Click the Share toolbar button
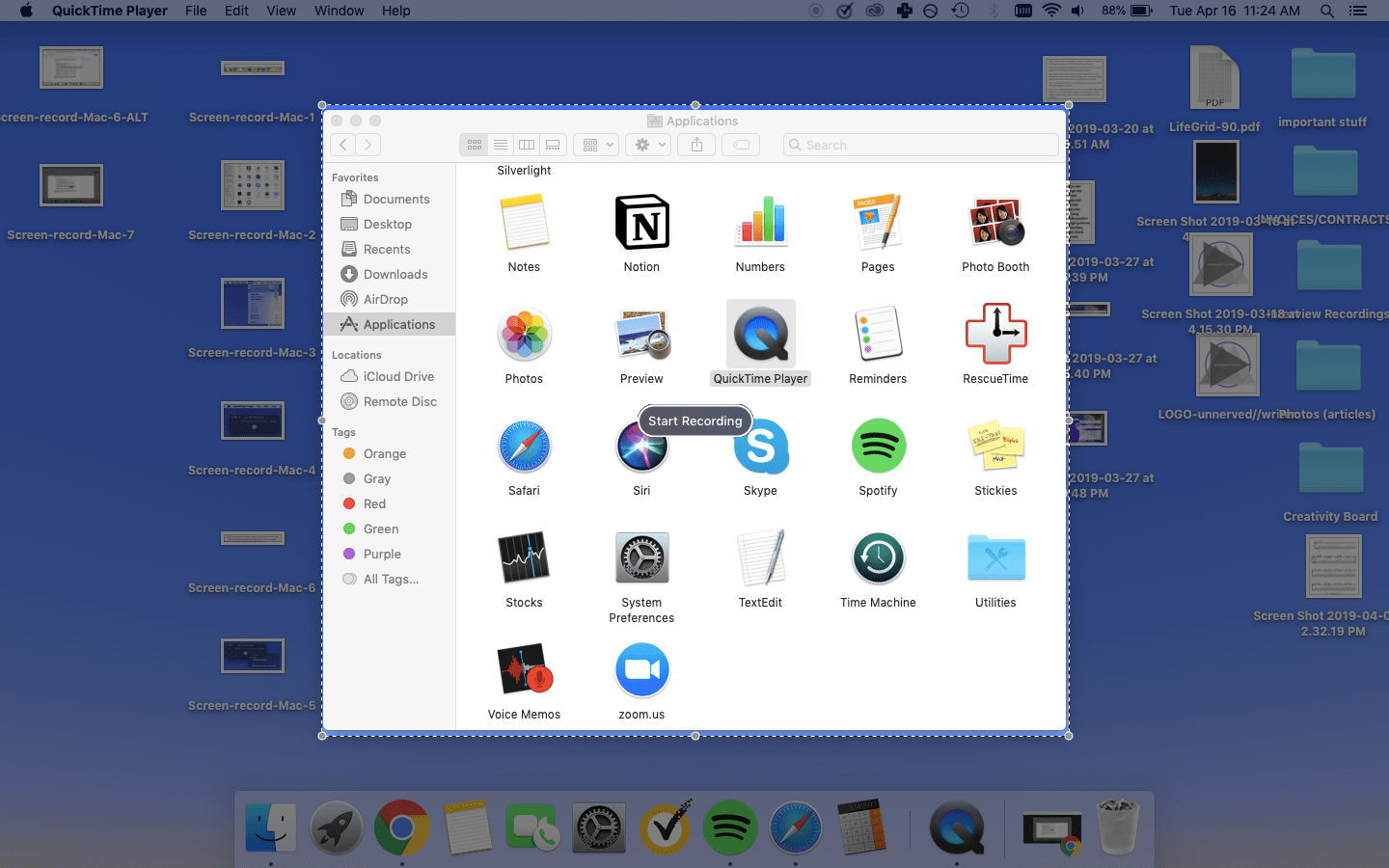 696,145
